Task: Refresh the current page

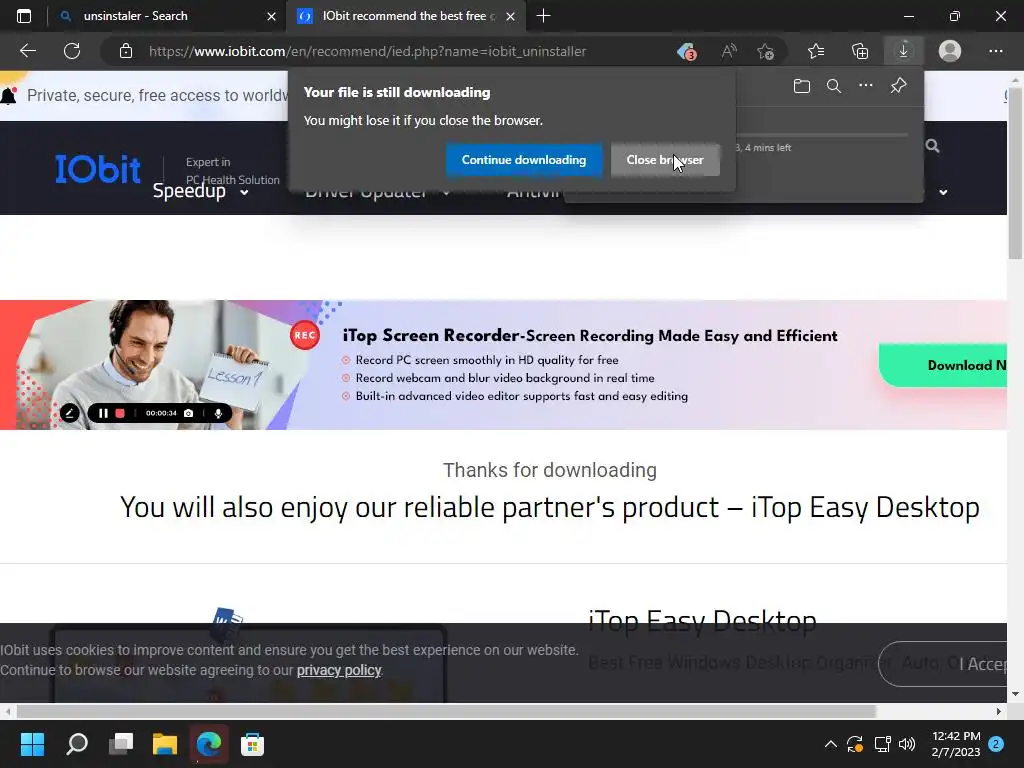Action: (x=72, y=51)
